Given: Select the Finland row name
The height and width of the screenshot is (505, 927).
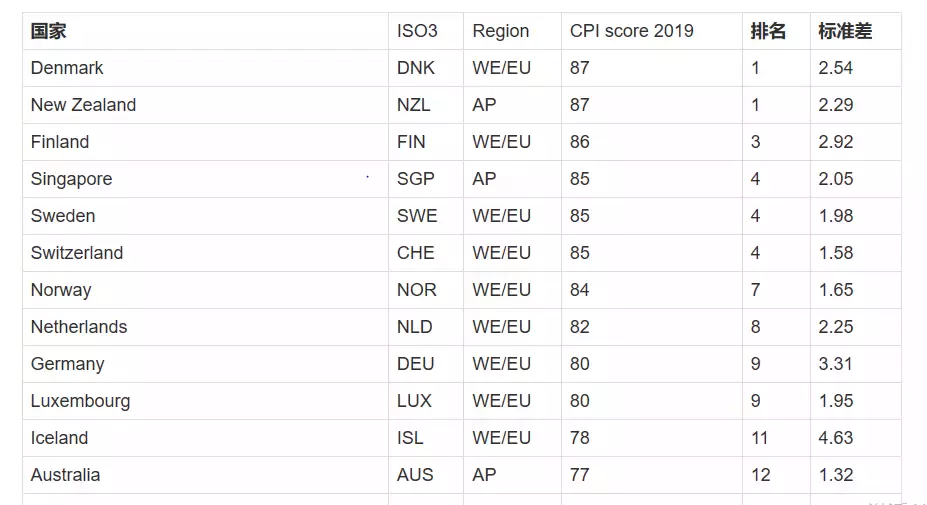Looking at the screenshot, I should 60,142.
